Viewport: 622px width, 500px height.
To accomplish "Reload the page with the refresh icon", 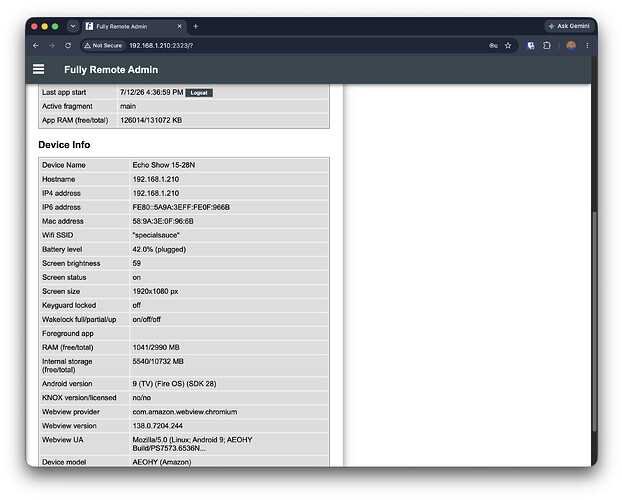I will pyautogui.click(x=68, y=46).
